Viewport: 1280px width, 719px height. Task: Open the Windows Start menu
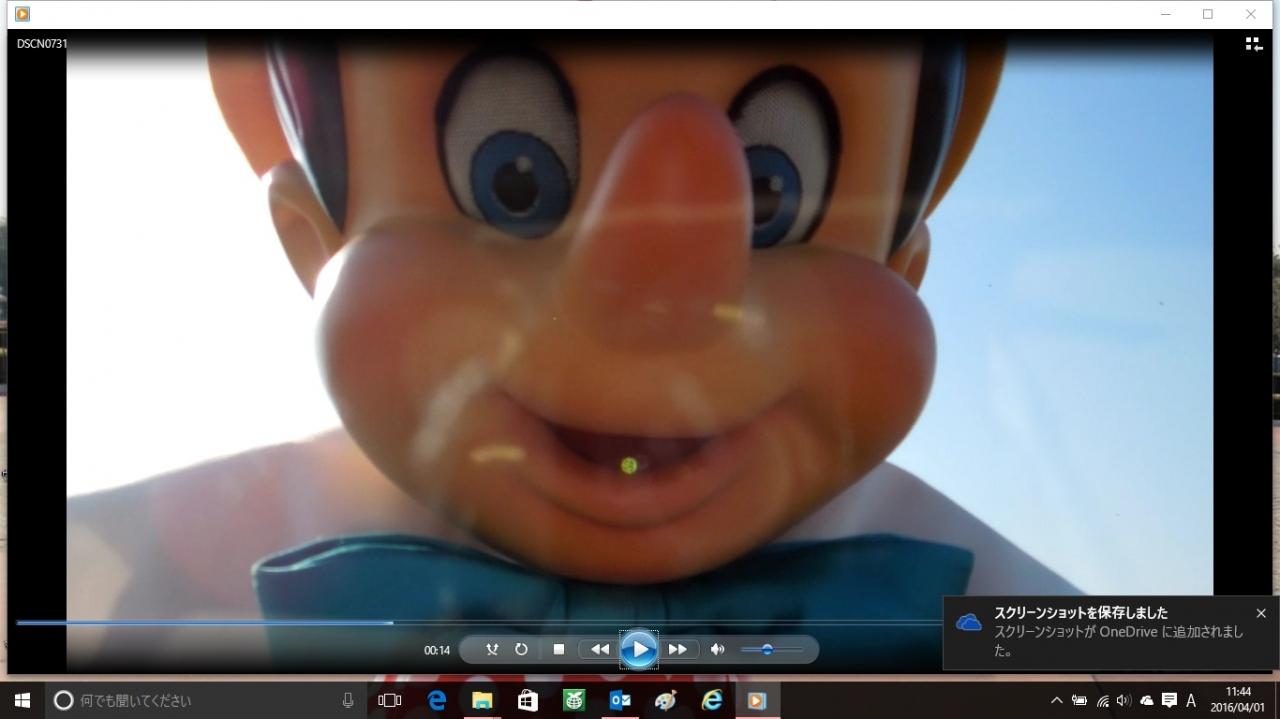22,700
